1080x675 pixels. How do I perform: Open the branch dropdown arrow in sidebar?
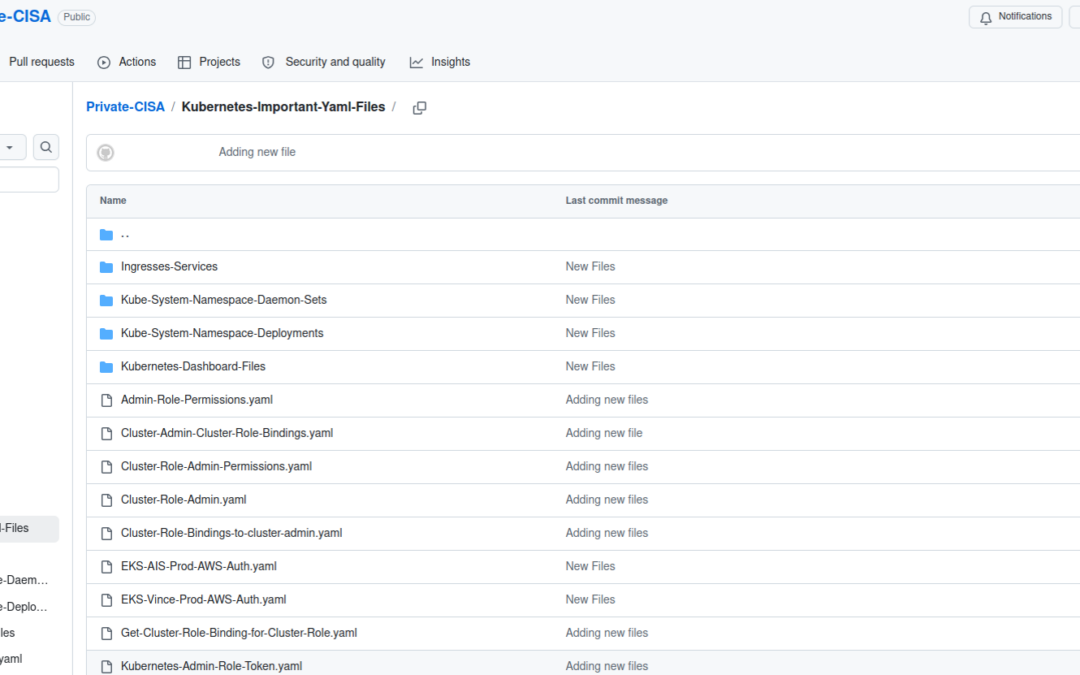[x=10, y=147]
